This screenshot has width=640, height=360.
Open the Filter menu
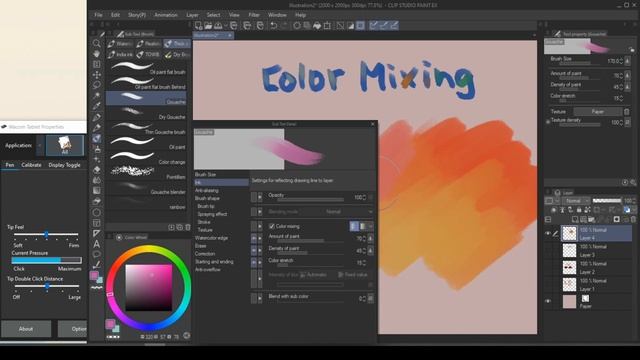[254, 15]
